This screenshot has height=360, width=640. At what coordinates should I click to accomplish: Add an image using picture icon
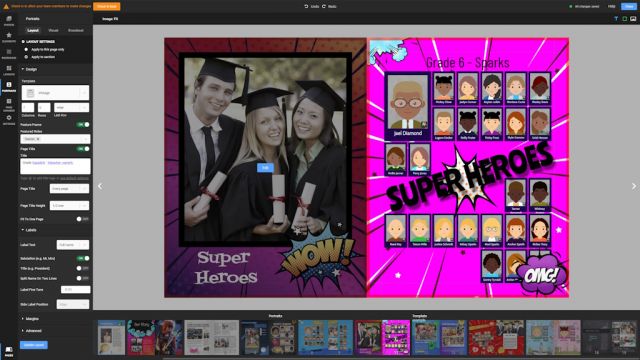click(x=633, y=19)
